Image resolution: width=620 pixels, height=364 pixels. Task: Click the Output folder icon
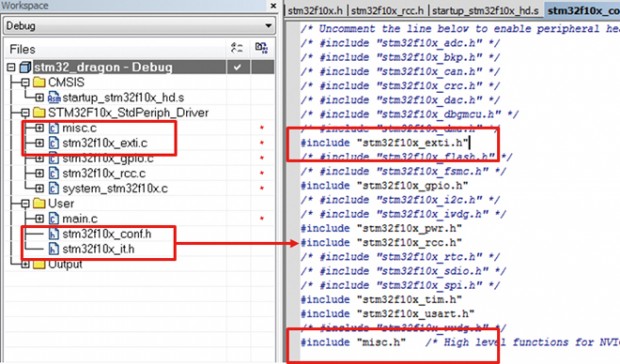pos(39,264)
